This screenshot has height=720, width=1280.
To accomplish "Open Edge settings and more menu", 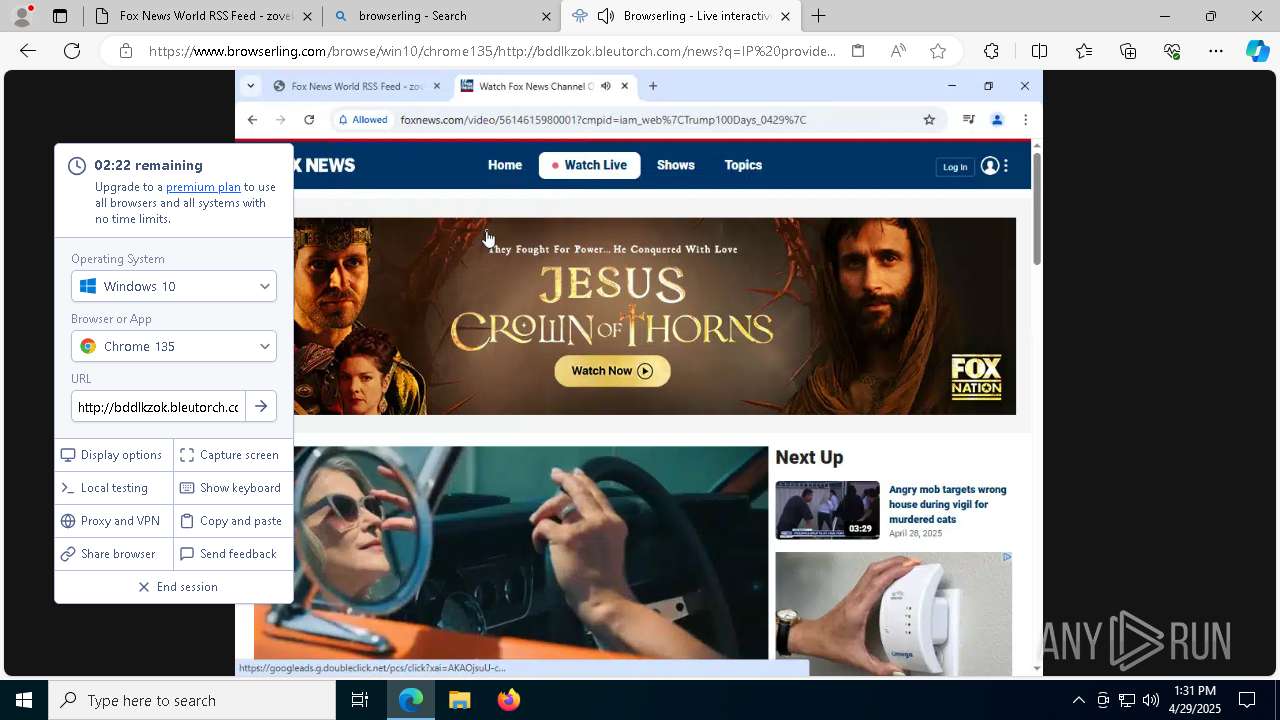I will [1216, 51].
